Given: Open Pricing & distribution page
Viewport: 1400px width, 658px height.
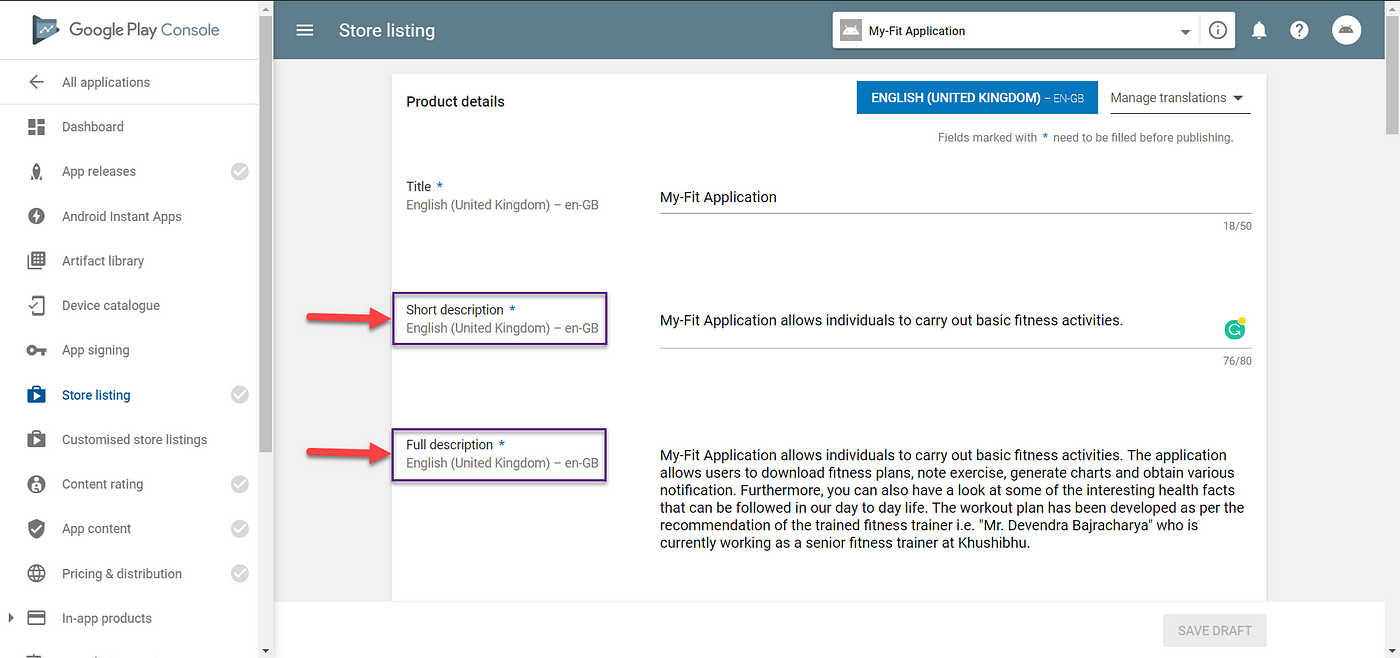Looking at the screenshot, I should (x=122, y=573).
